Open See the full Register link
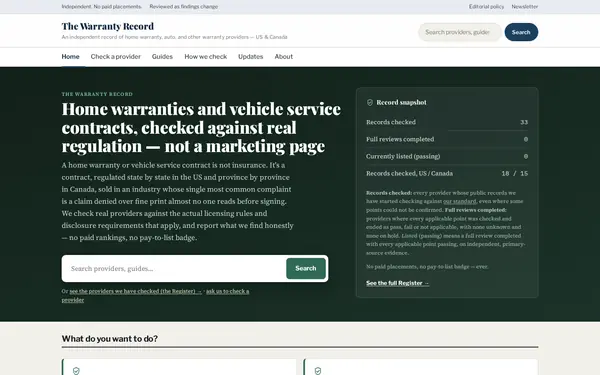Viewport: 600px width, 375px height. [398, 283]
